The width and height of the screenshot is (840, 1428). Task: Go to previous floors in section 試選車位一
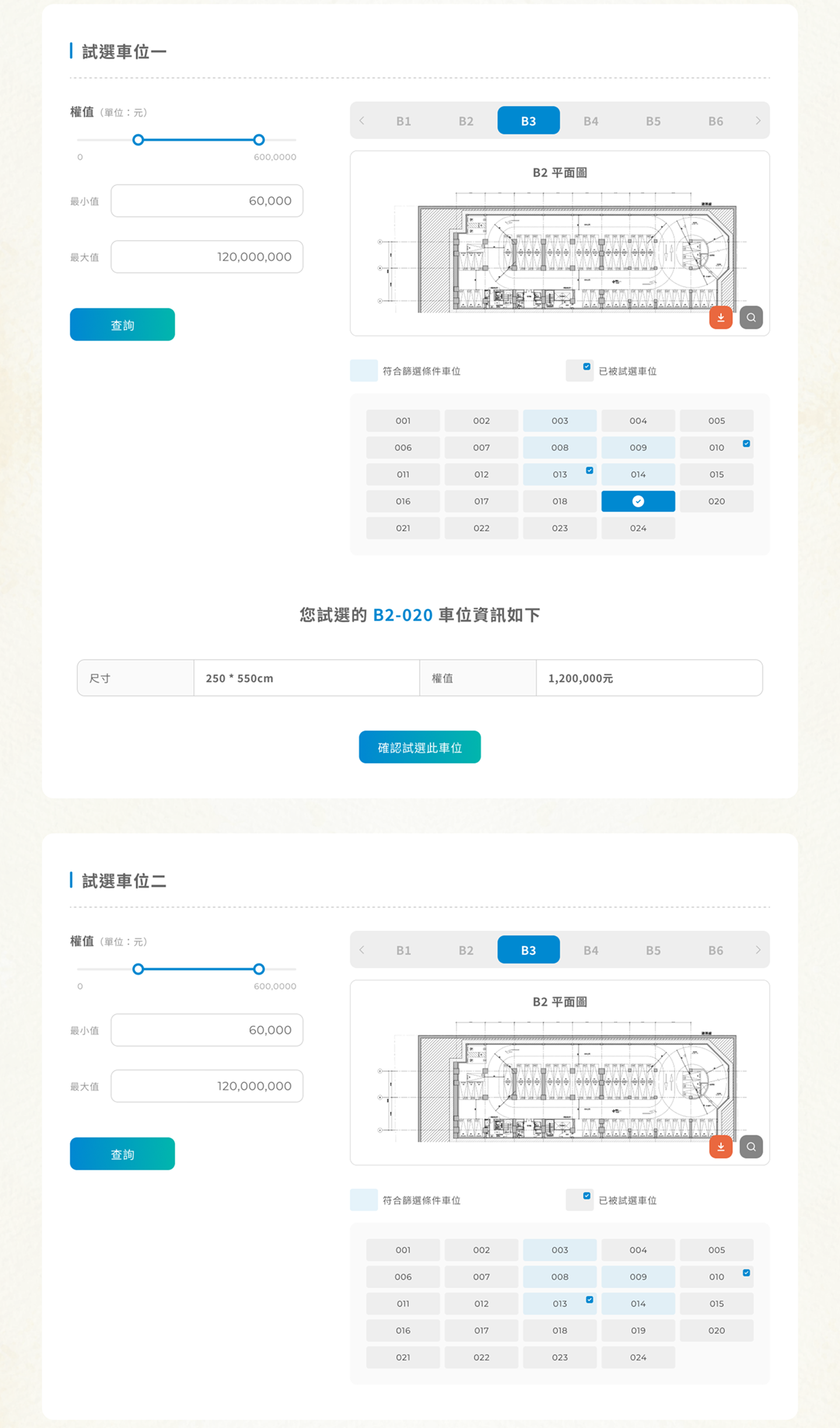point(362,121)
